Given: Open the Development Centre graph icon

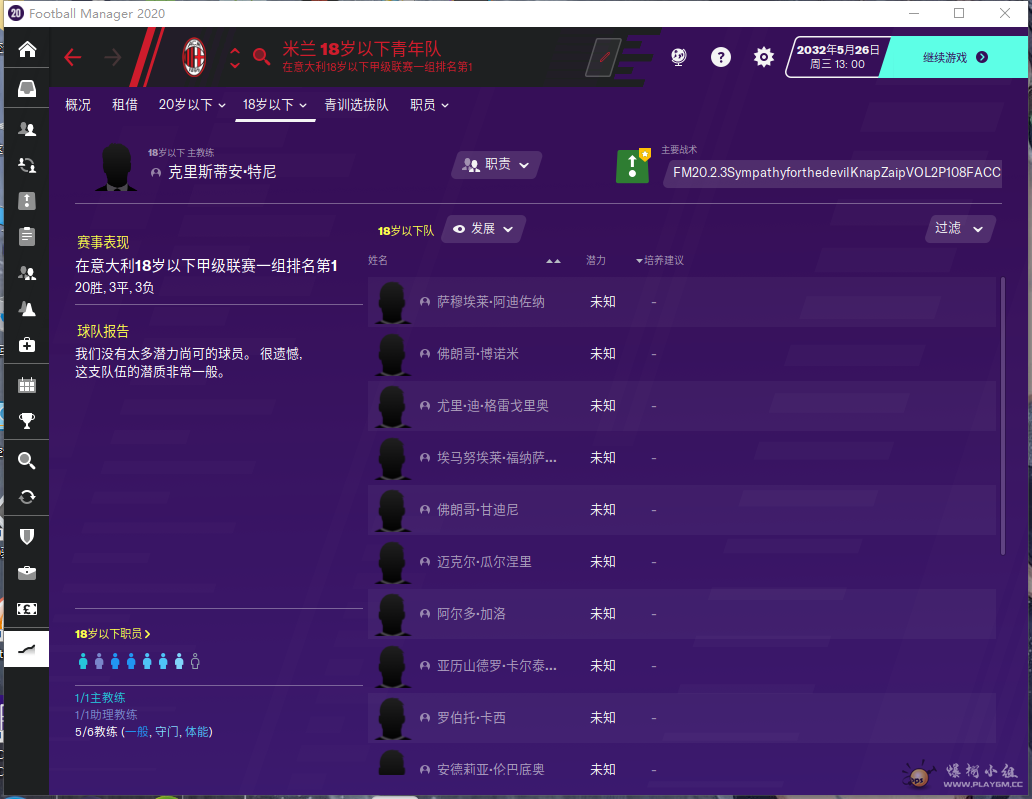Looking at the screenshot, I should 27,650.
